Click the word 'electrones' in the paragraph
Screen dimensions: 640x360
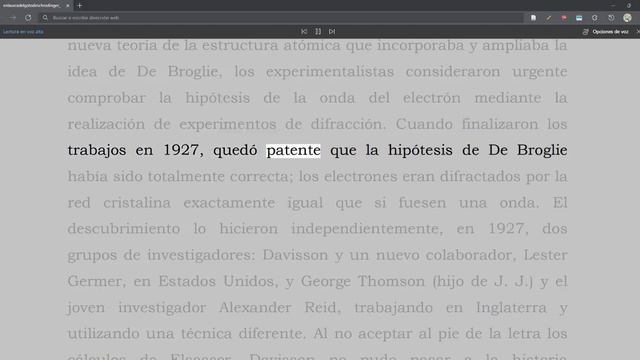360,176
